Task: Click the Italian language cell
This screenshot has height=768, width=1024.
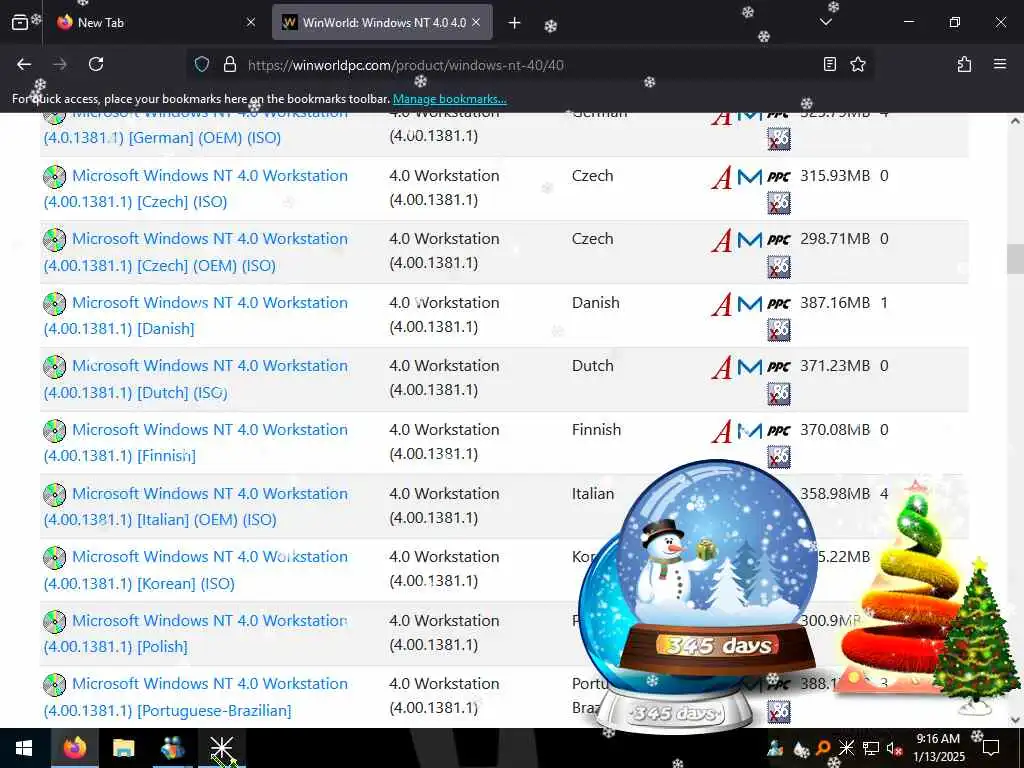Action: pos(593,494)
